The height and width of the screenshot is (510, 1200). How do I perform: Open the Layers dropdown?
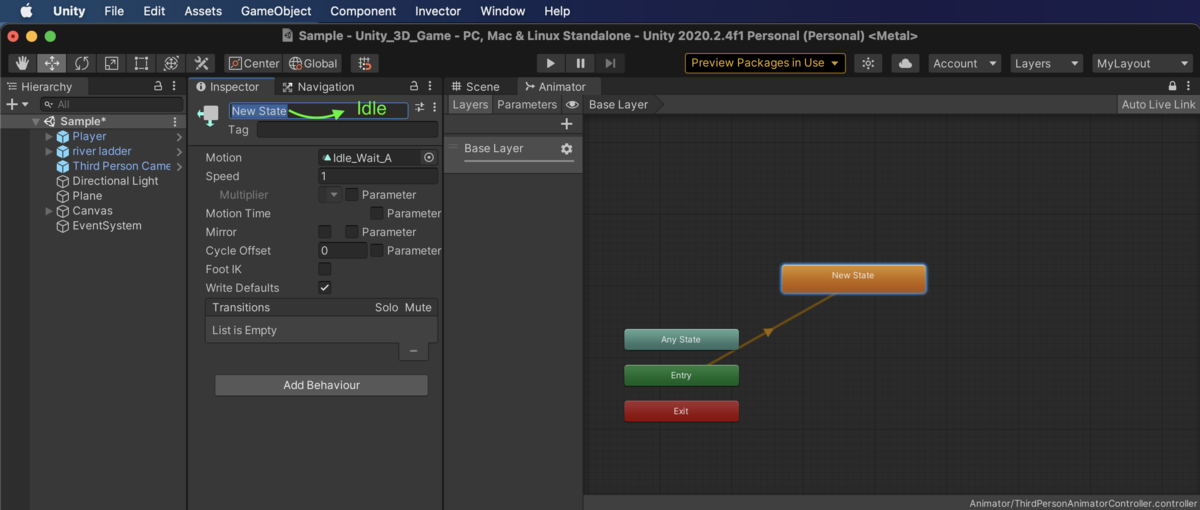pos(1046,63)
